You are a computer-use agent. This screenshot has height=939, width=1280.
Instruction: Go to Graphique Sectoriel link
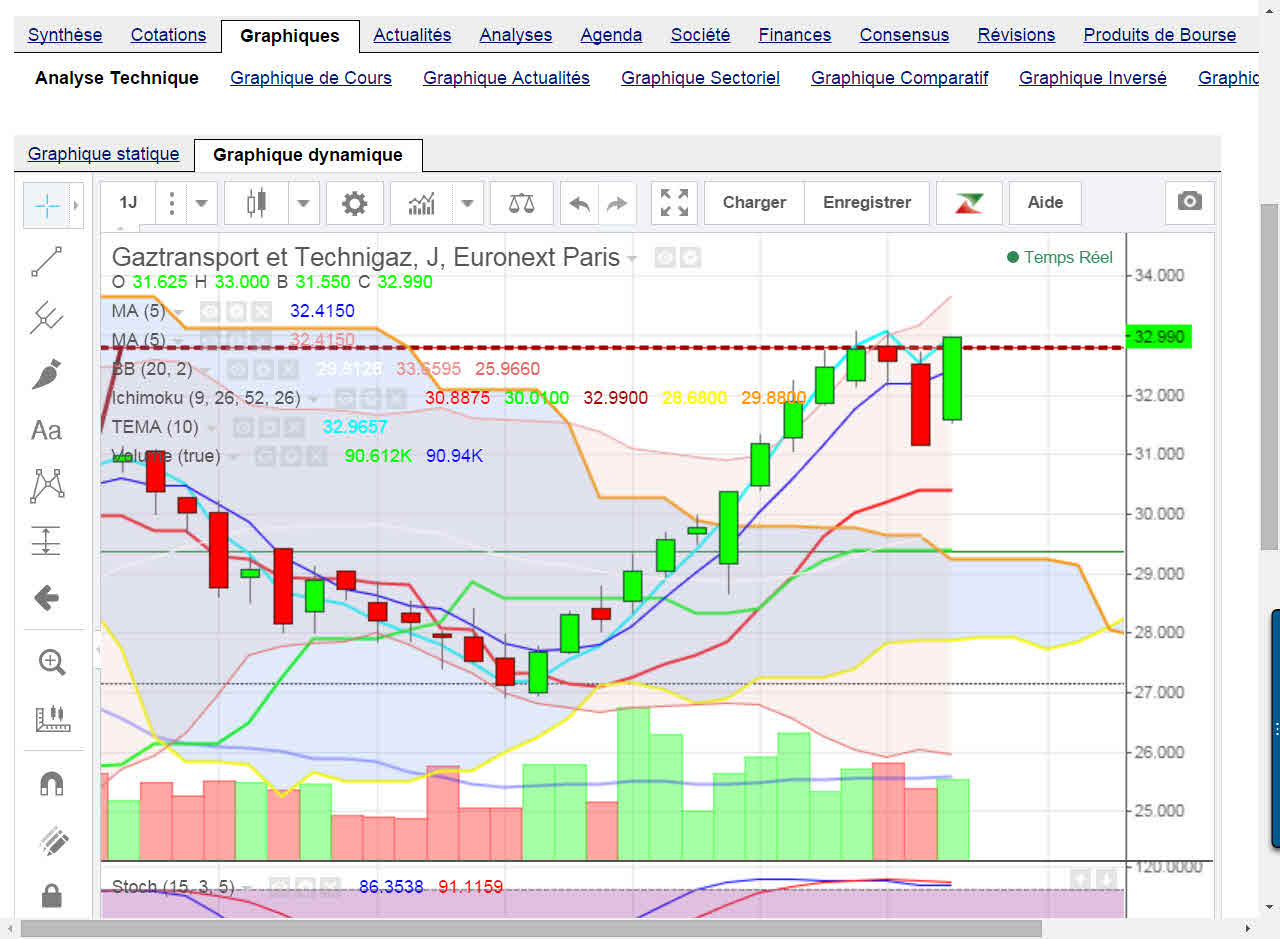[700, 78]
